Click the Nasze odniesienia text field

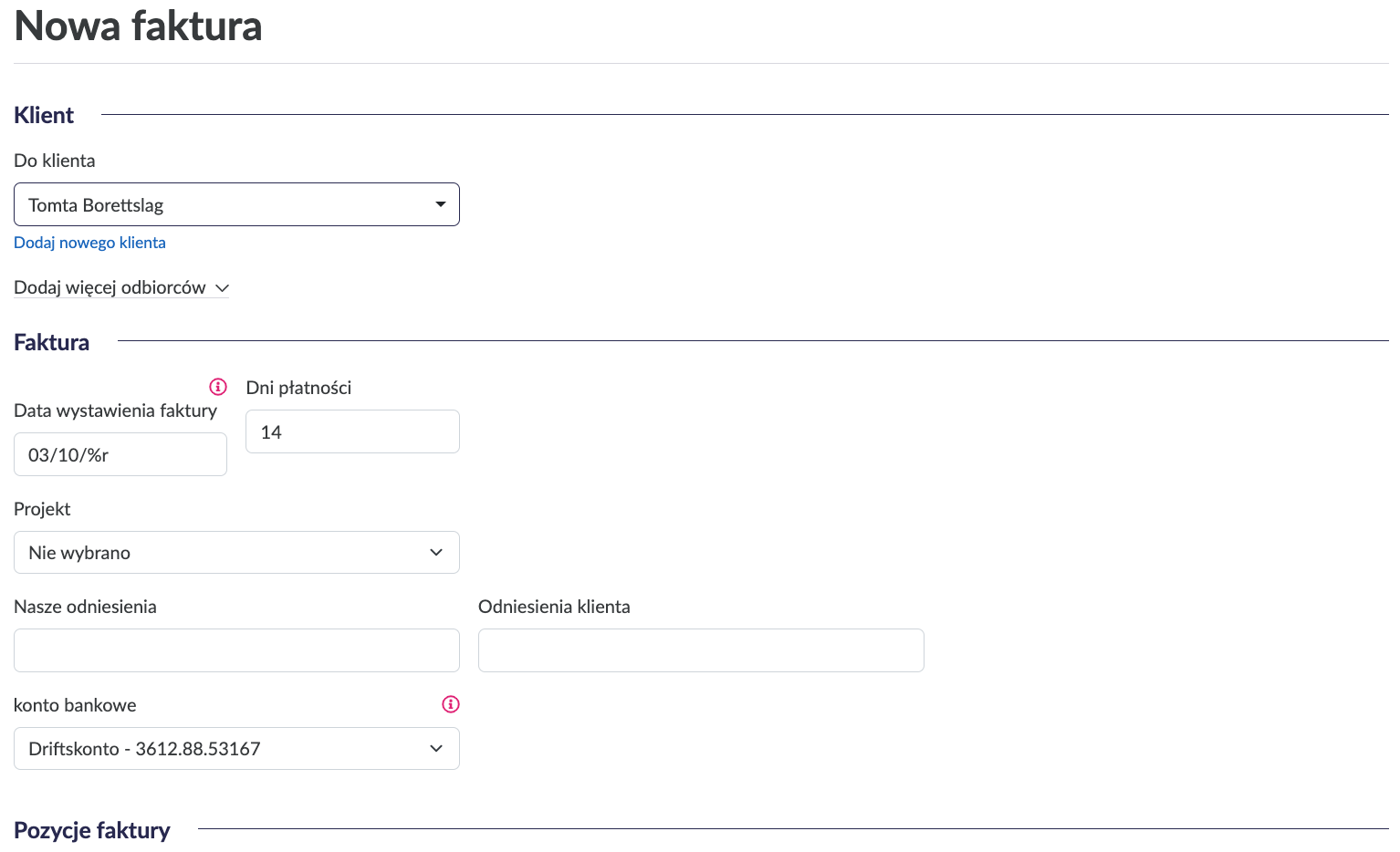[236, 650]
